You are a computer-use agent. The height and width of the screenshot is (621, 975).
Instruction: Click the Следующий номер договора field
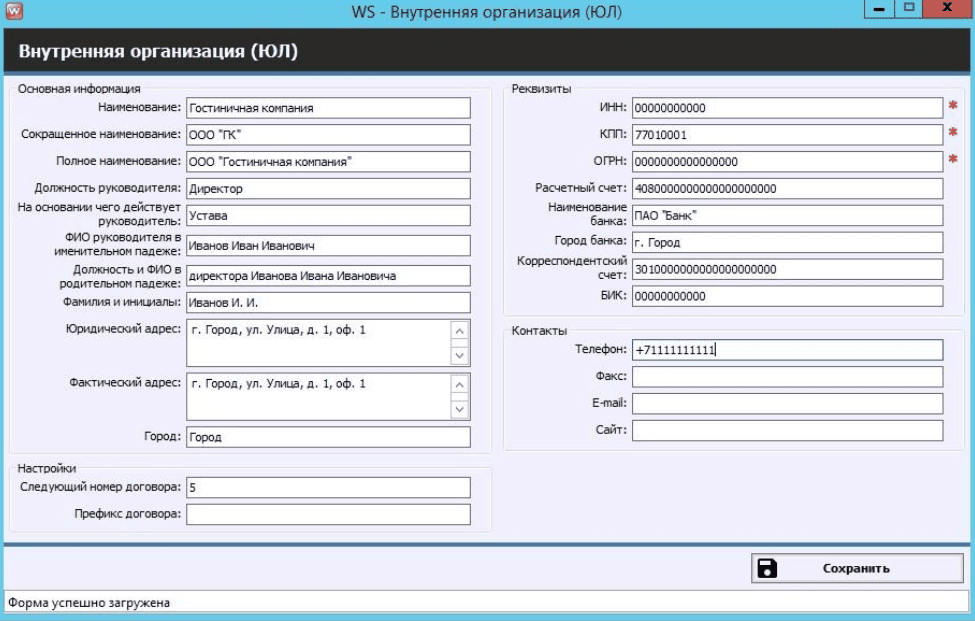328,487
